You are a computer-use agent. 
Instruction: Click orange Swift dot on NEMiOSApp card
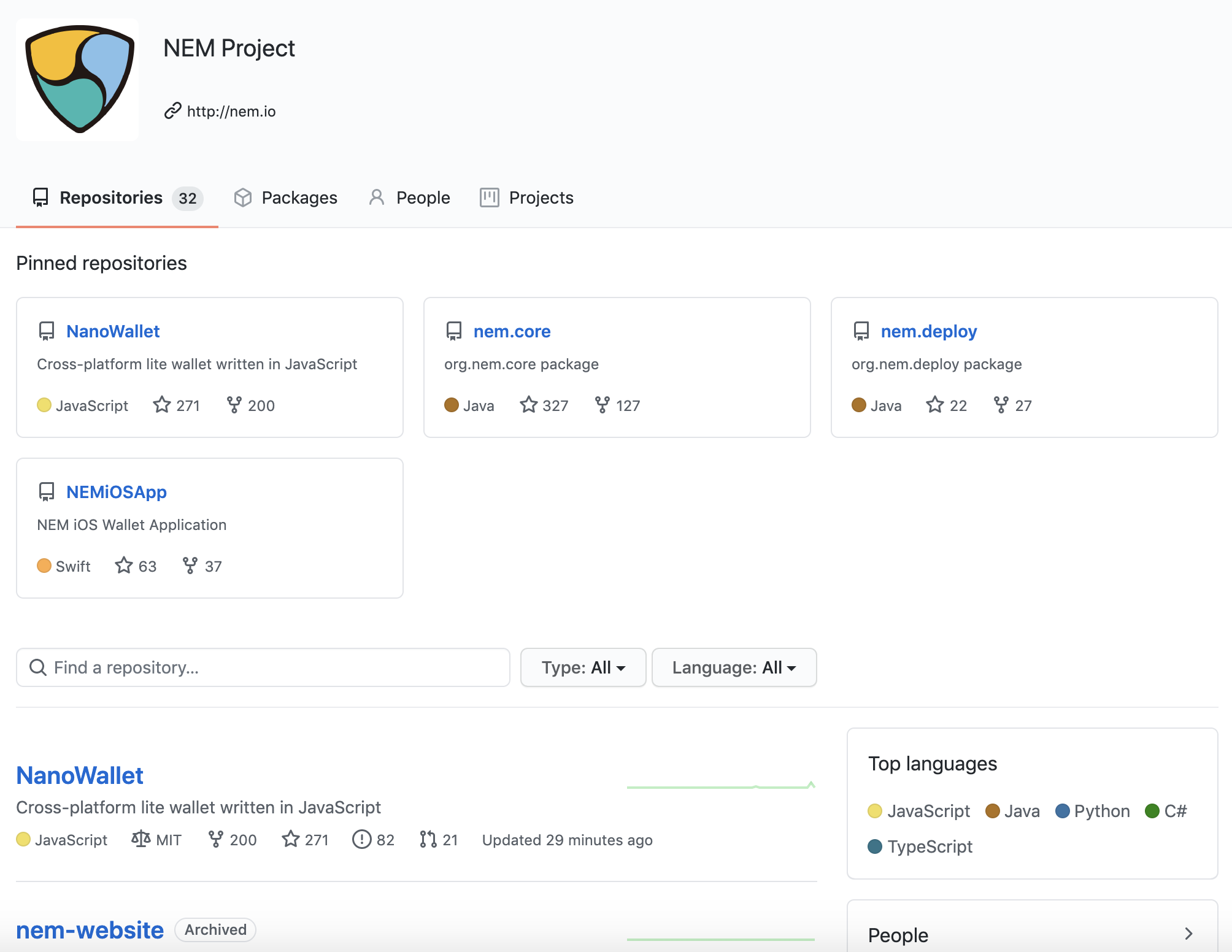[x=44, y=566]
